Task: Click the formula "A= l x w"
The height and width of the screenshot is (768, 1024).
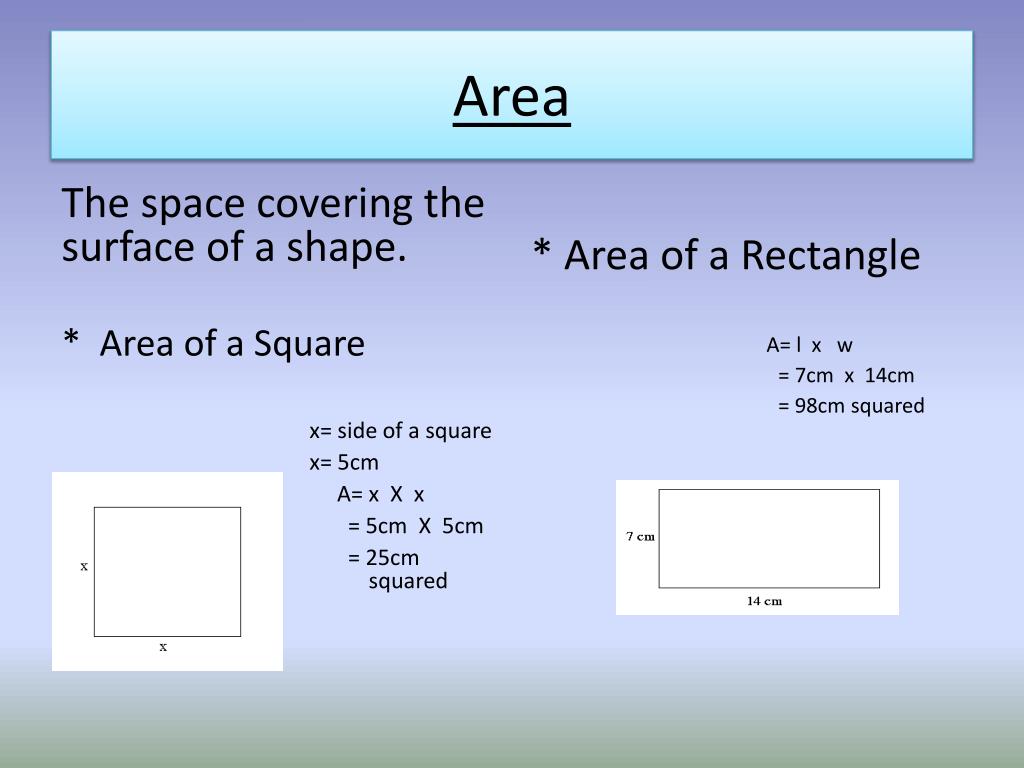Action: pyautogui.click(x=809, y=345)
